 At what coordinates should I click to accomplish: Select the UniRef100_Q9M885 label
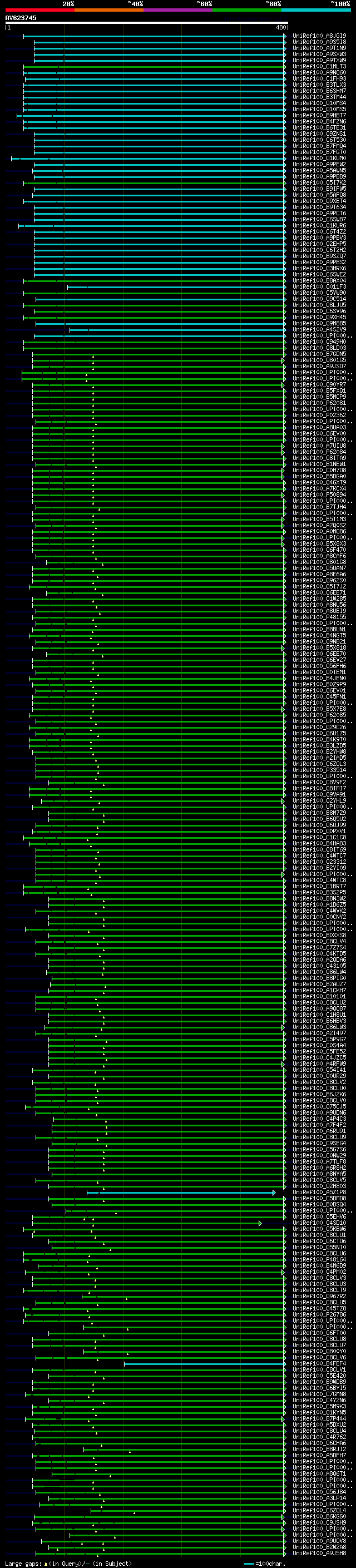(x=319, y=324)
